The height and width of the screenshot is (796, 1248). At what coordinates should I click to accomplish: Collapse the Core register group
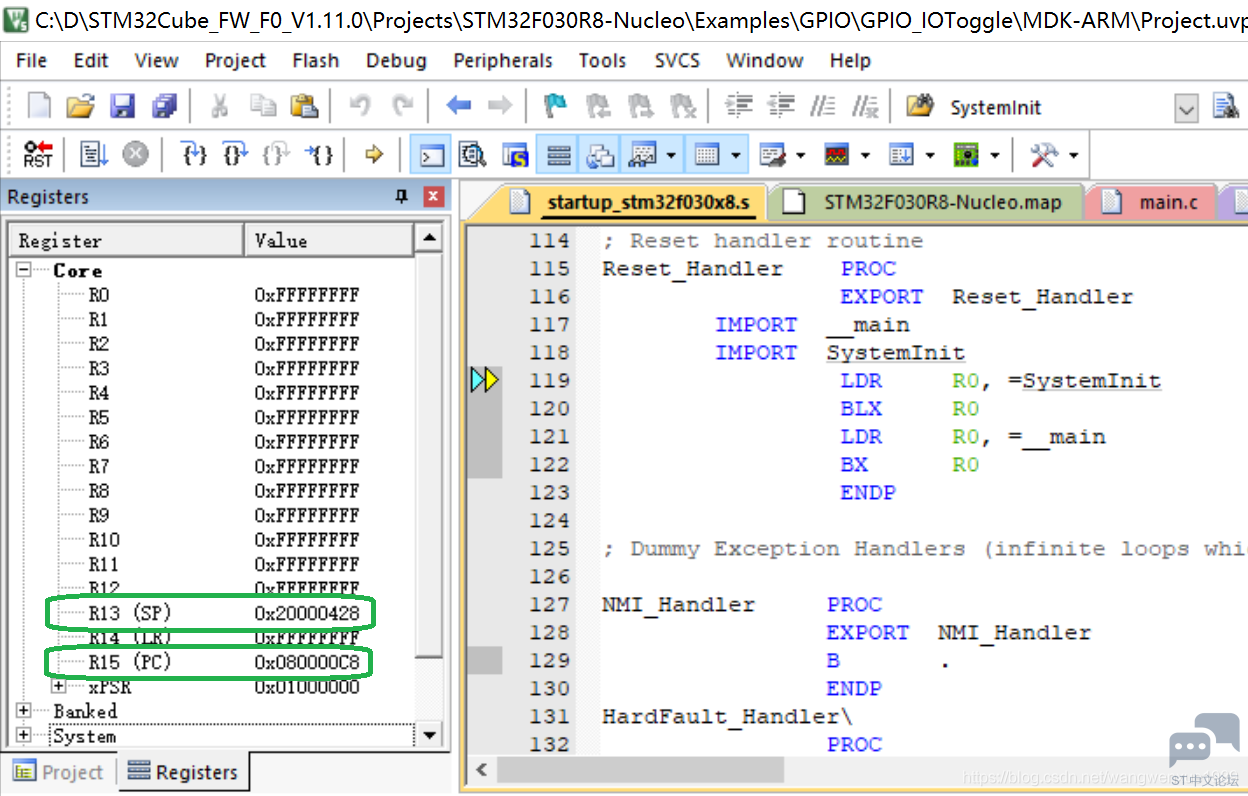coord(24,270)
